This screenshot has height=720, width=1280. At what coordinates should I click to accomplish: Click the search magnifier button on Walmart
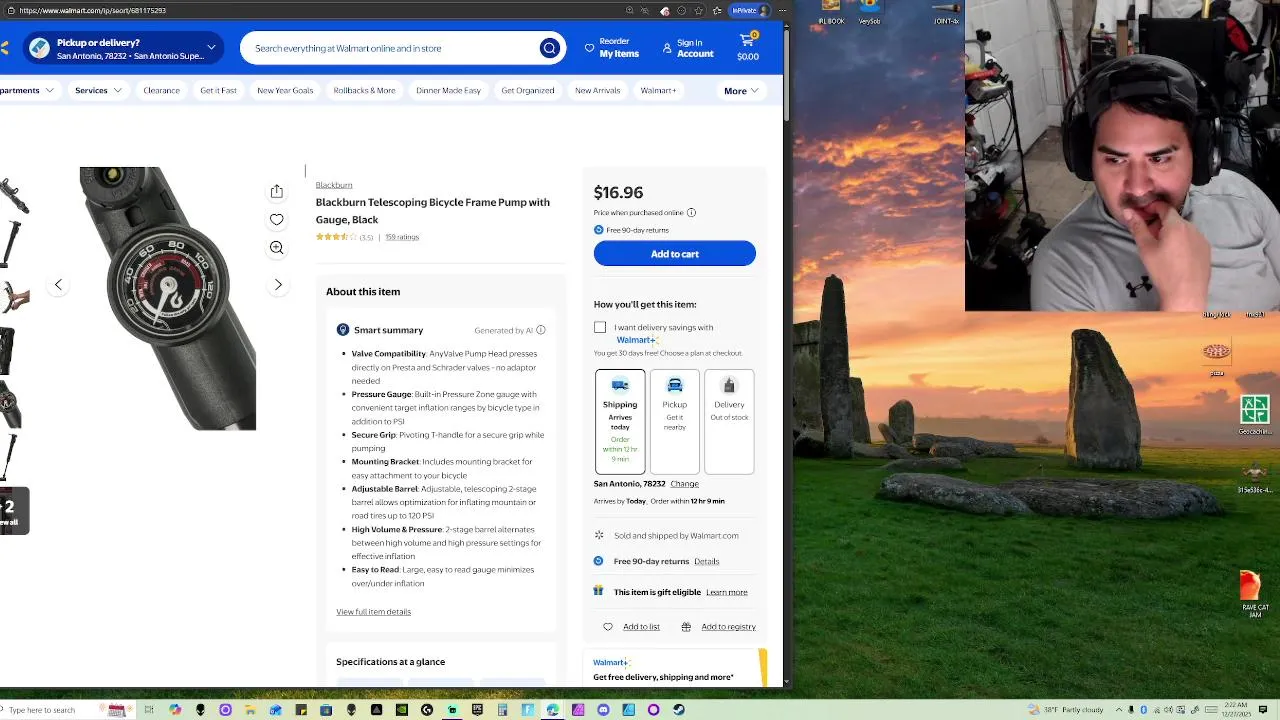[x=549, y=48]
